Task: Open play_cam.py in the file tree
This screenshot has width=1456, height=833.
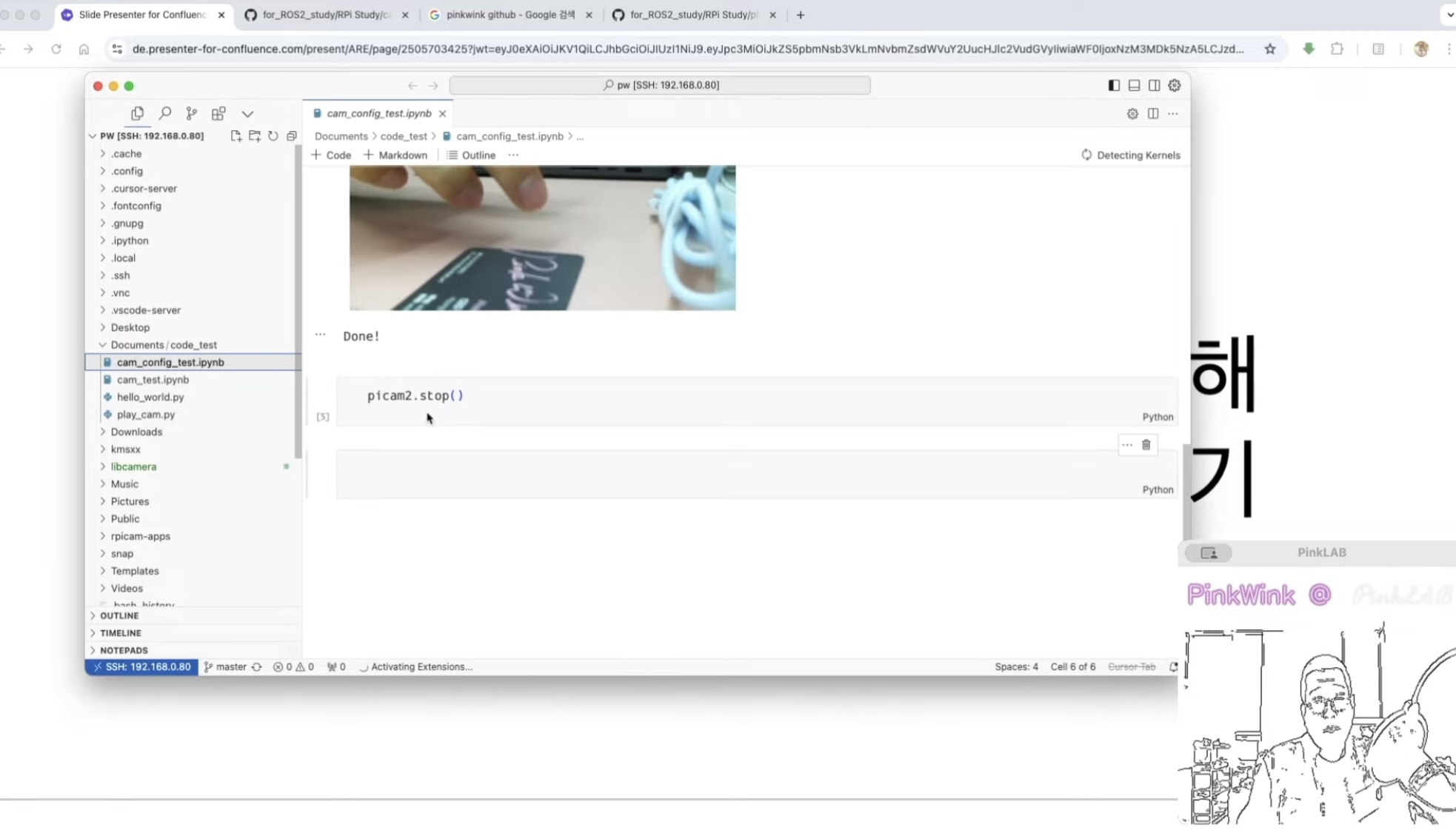Action: [146, 415]
